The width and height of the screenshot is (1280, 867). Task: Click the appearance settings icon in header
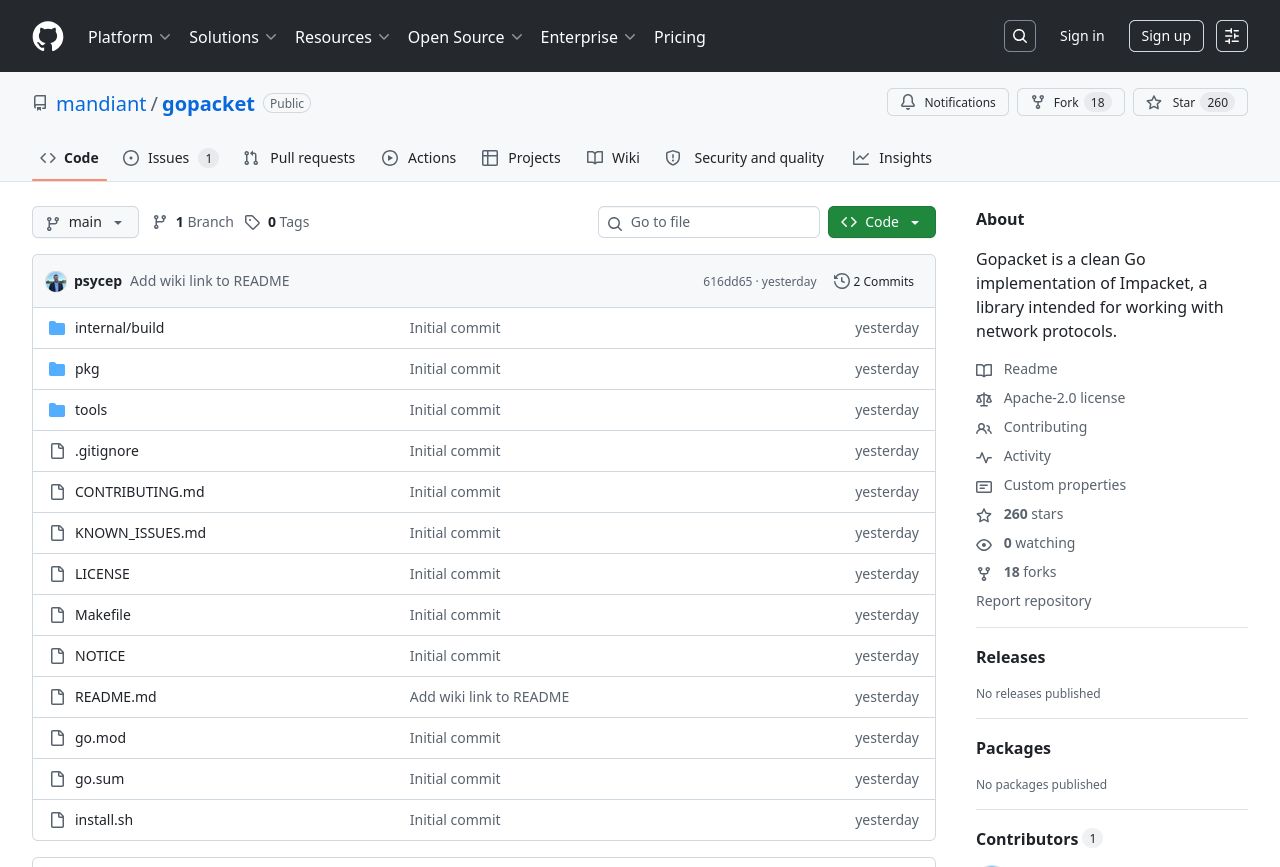[1231, 36]
